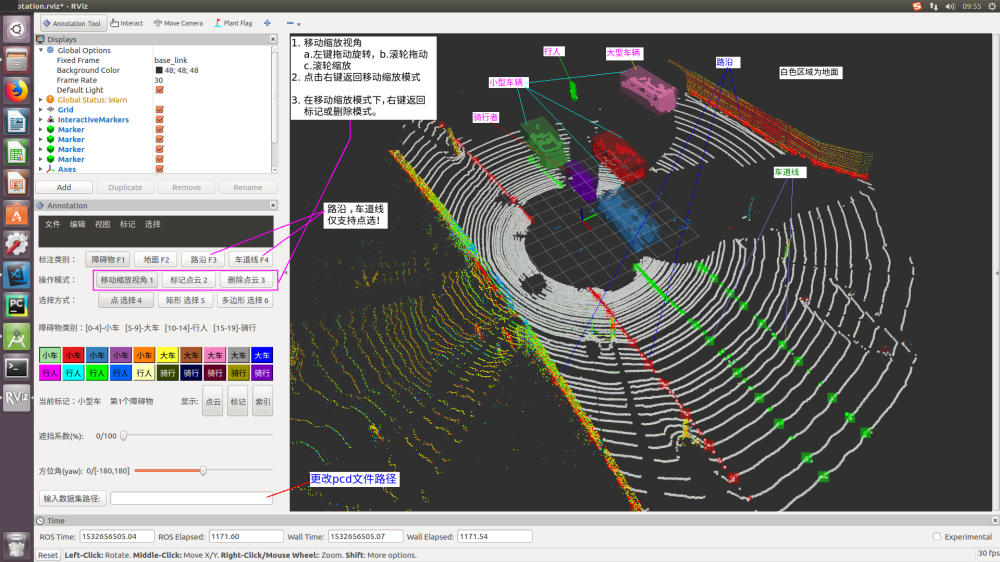This screenshot has width=1000, height=562.
Task: Close the Displays panel
Action: pyautogui.click(x=273, y=39)
